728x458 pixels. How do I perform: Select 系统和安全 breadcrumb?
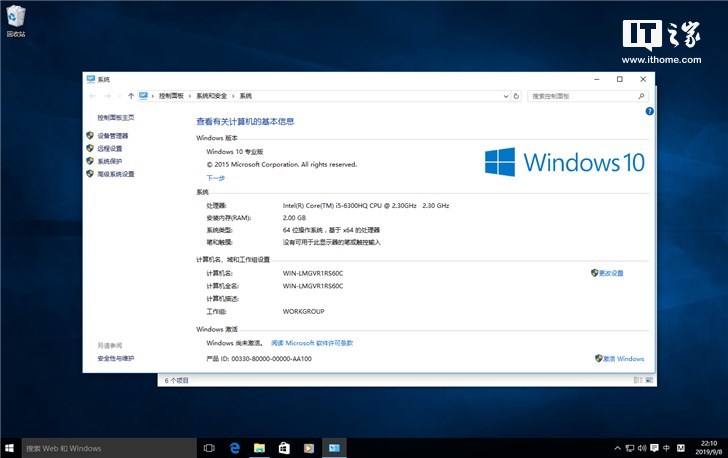pyautogui.click(x=211, y=96)
